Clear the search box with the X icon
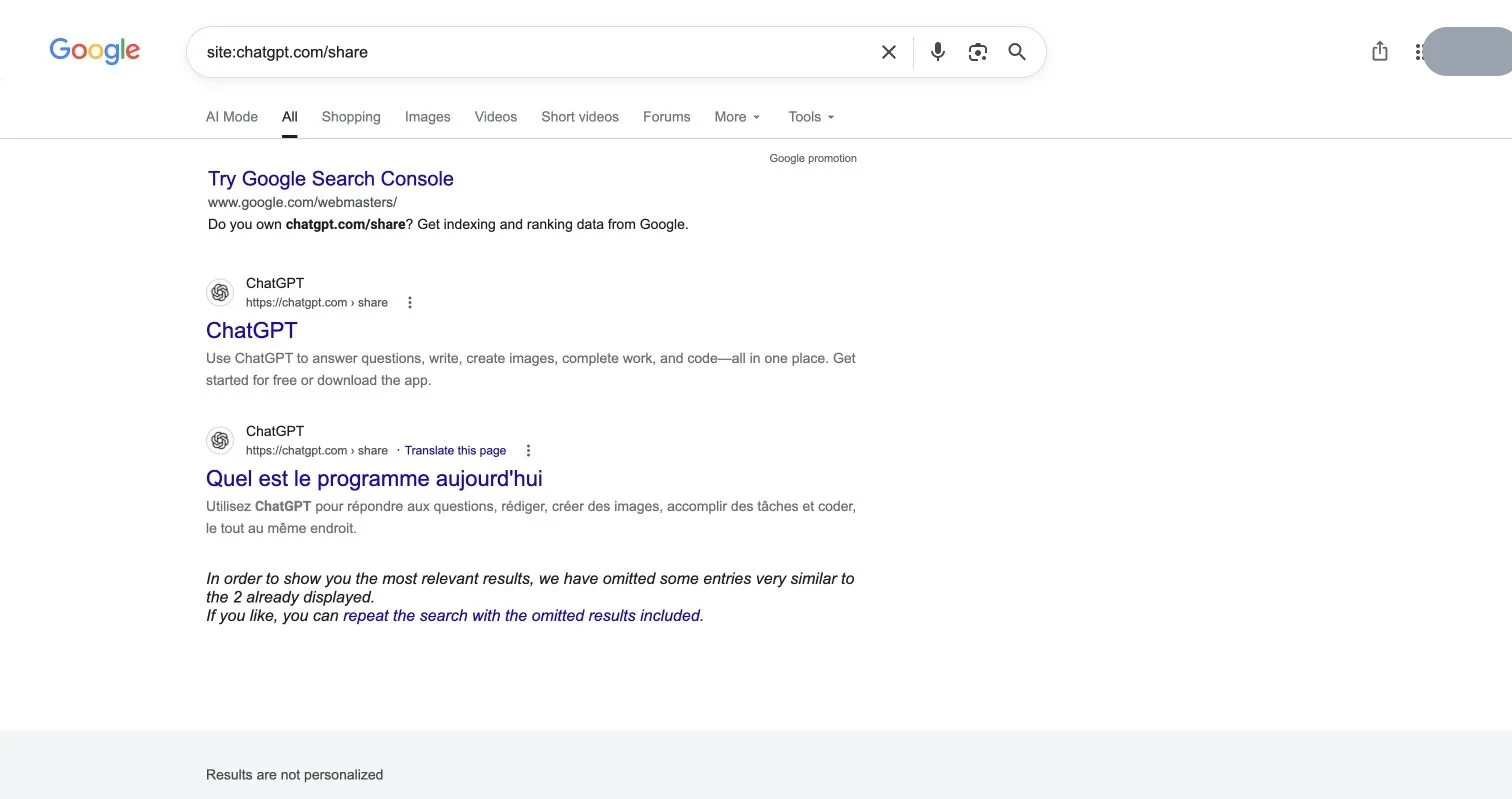The width and height of the screenshot is (1512, 799). click(x=888, y=52)
